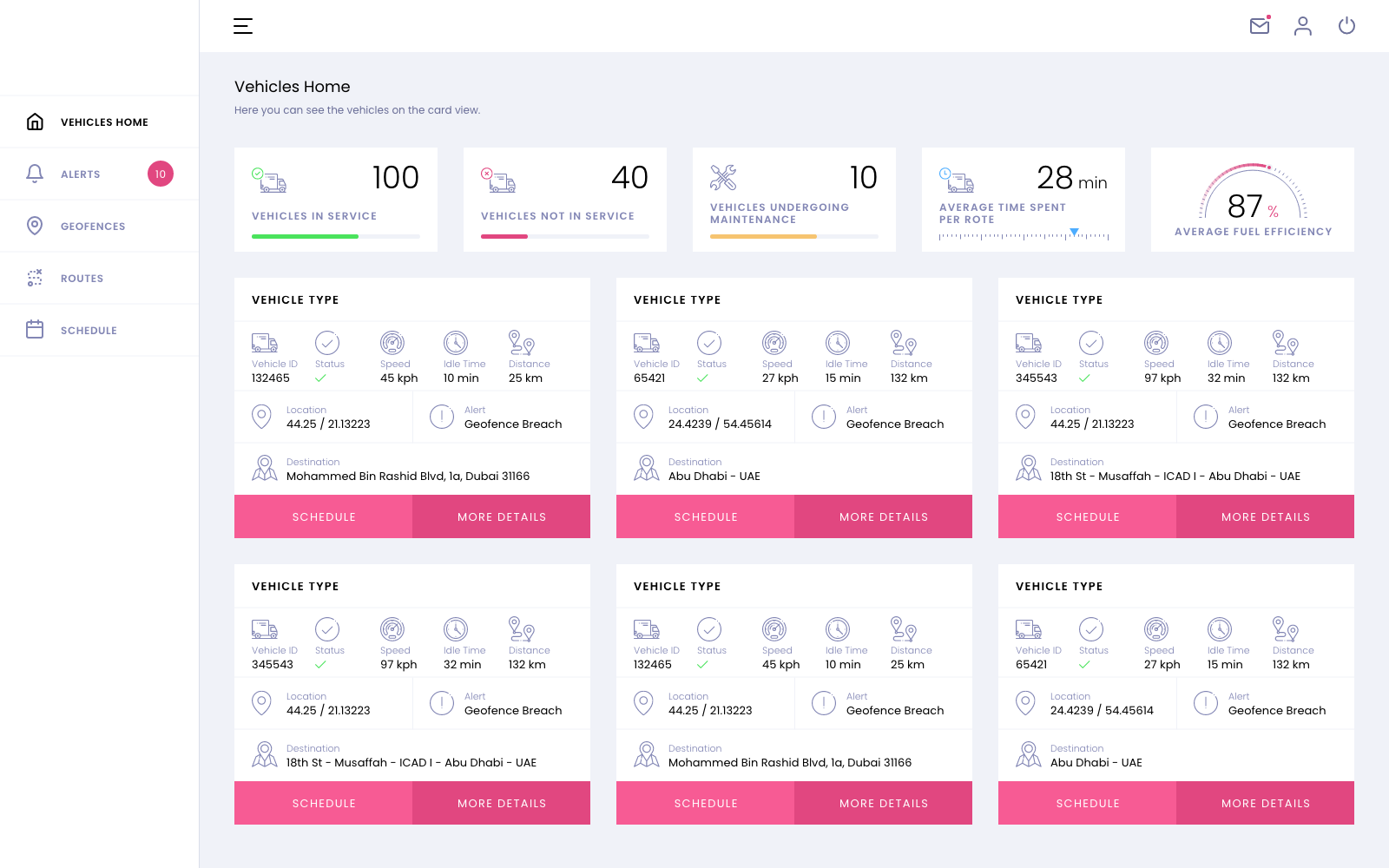Click the Geofences pin icon in sidebar
Screen dimensions: 1389x868
35,226
